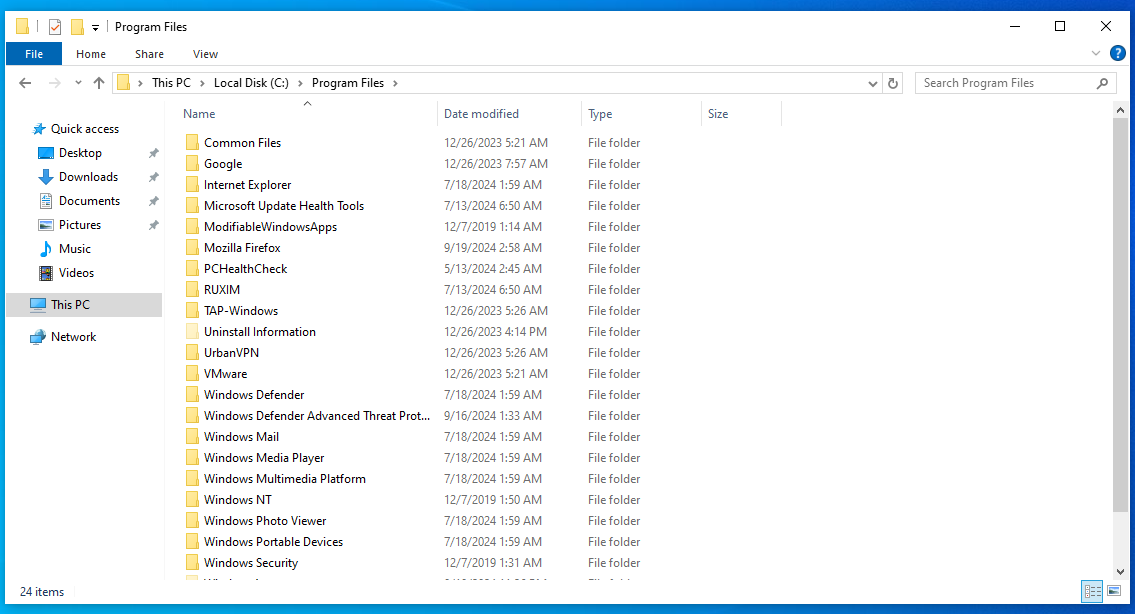Refresh the Program Files folder view
The width and height of the screenshot is (1135, 614).
pos(893,83)
